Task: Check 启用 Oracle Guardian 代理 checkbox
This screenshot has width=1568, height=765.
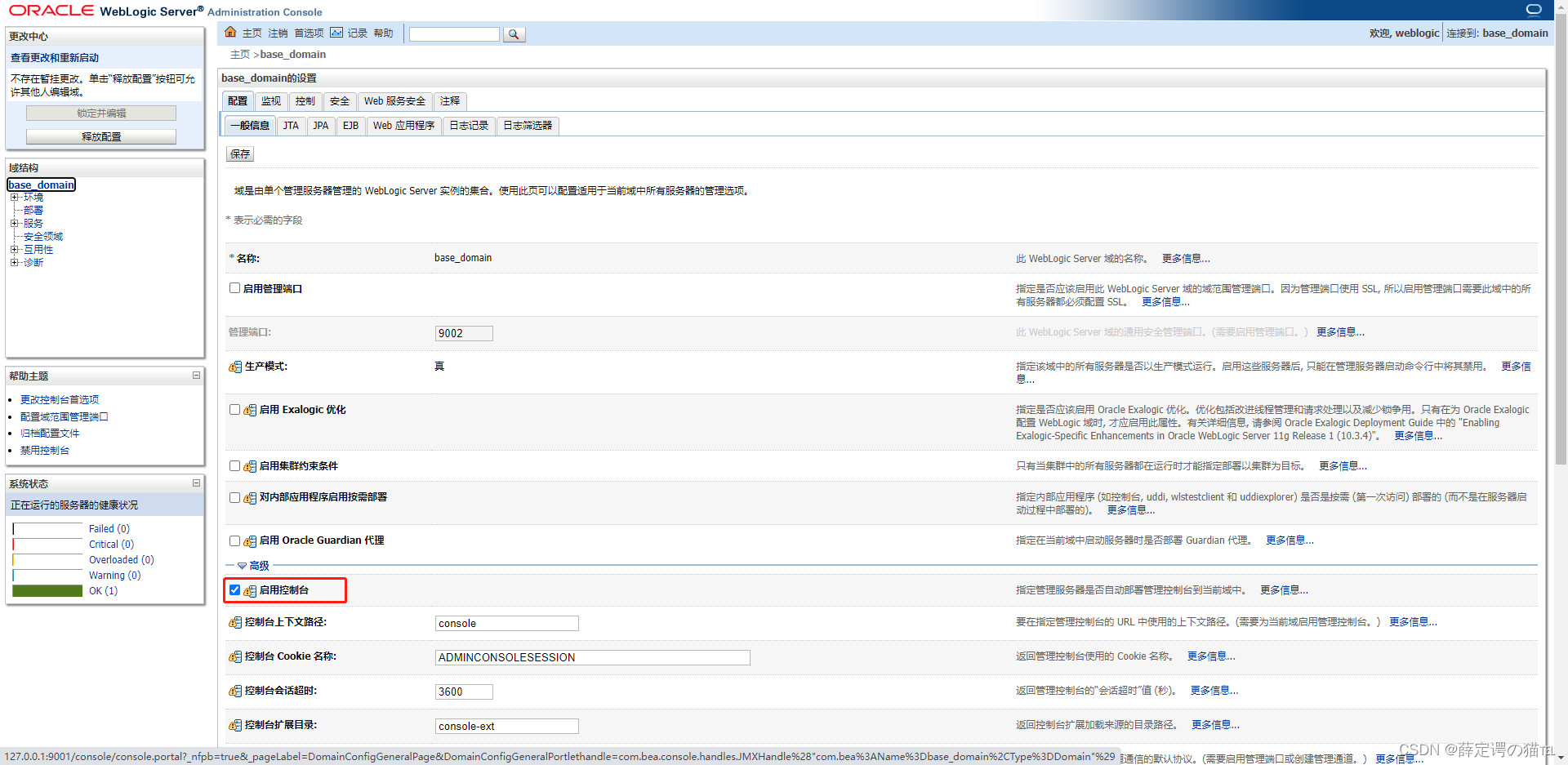Action: click(234, 540)
